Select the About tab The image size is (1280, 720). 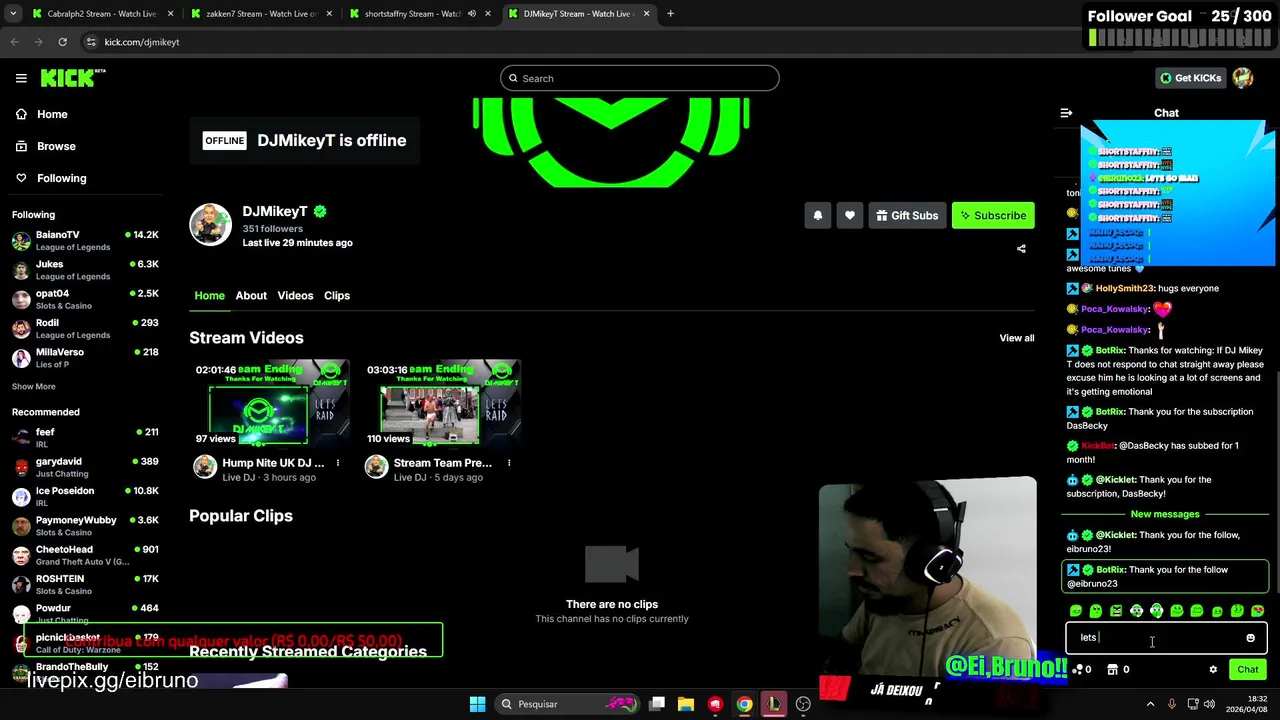(251, 295)
